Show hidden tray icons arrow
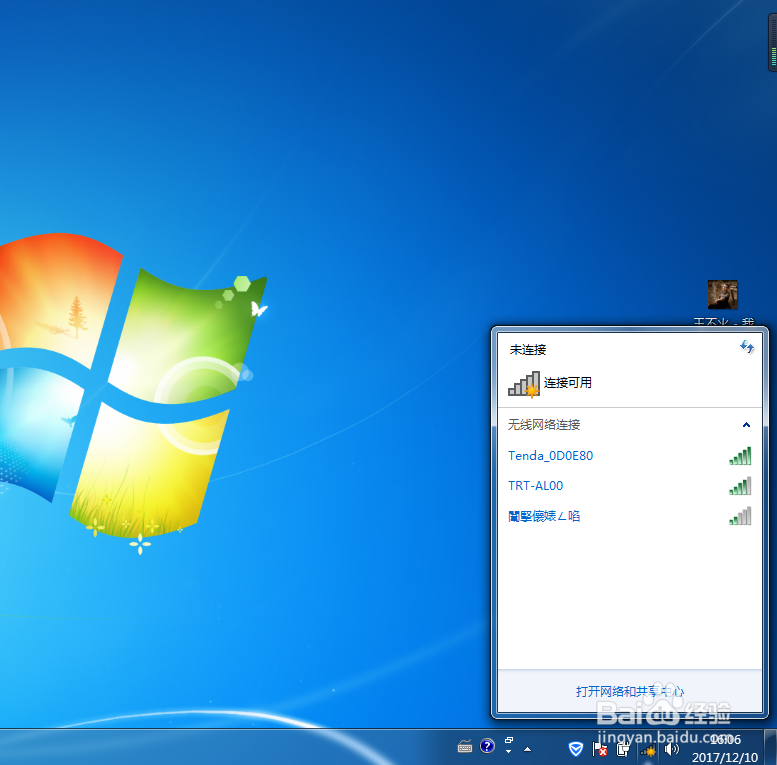This screenshot has width=777, height=765. pos(527,749)
